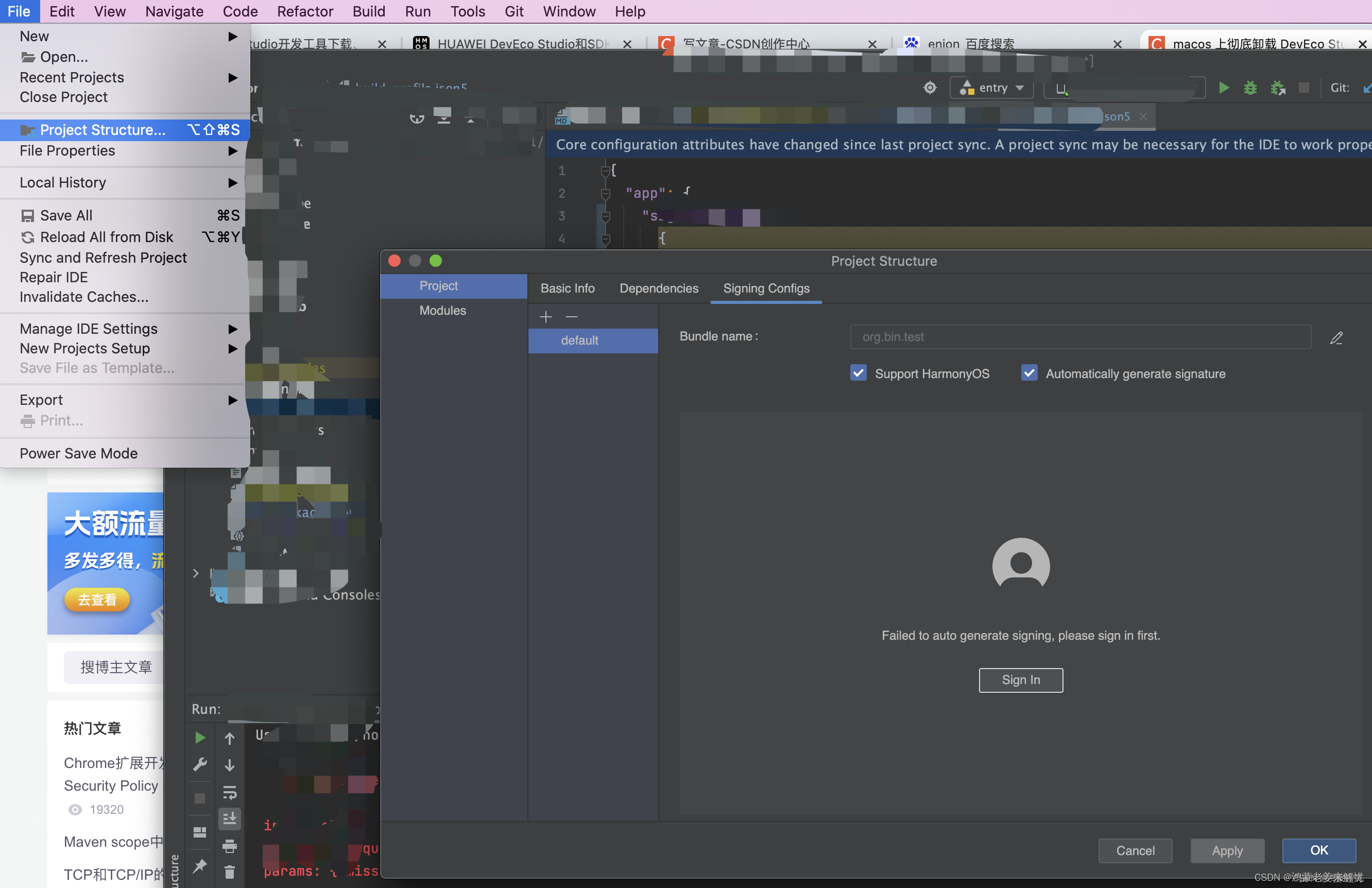Image resolution: width=1372 pixels, height=888 pixels.
Task: Toggle Scroll to End in the Run panel
Action: click(x=229, y=818)
